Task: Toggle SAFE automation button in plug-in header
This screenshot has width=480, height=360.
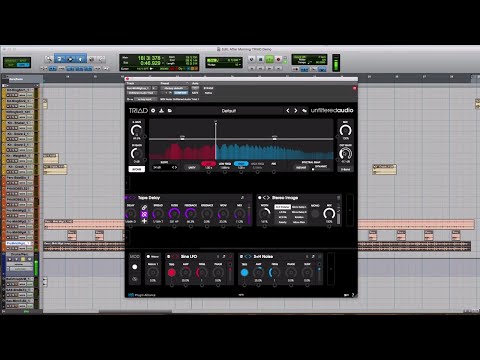Action: [195, 93]
